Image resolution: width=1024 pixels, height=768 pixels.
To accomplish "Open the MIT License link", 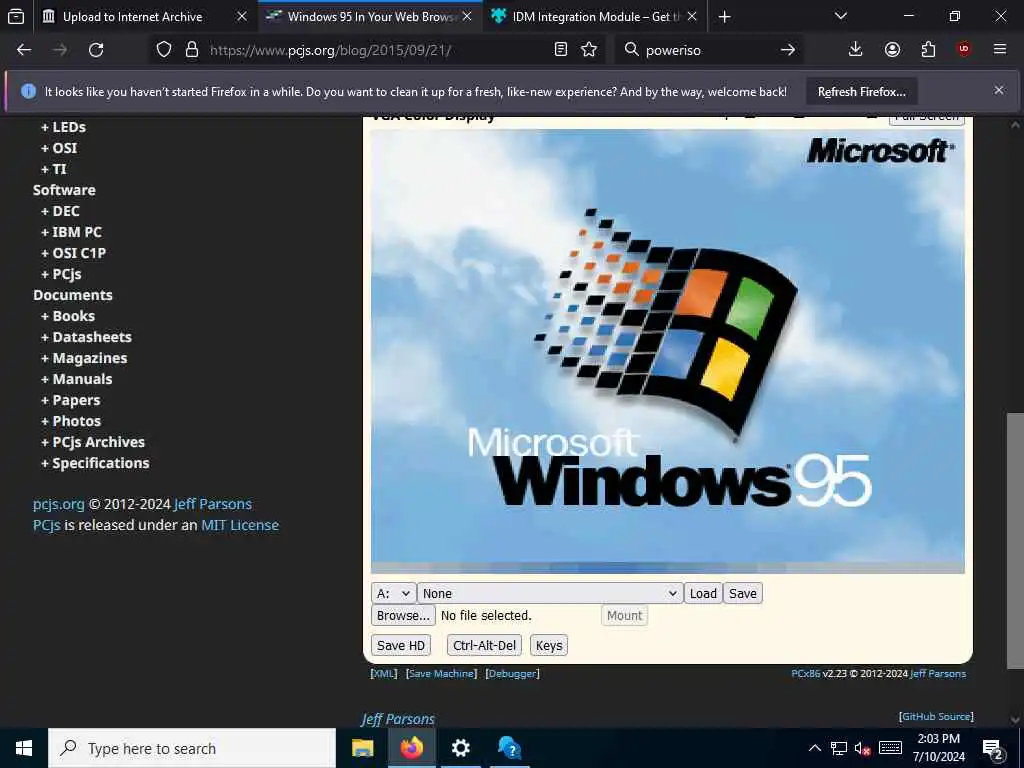I will point(240,525).
